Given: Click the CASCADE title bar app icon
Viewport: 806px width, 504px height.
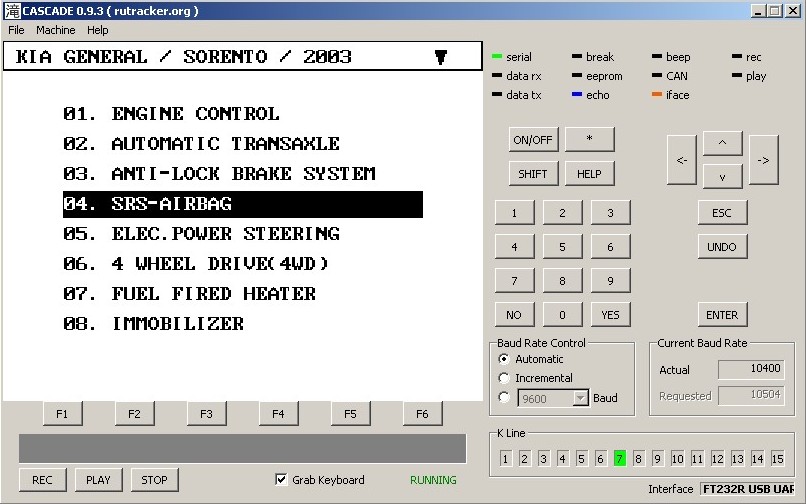Looking at the screenshot, I should (12, 11).
